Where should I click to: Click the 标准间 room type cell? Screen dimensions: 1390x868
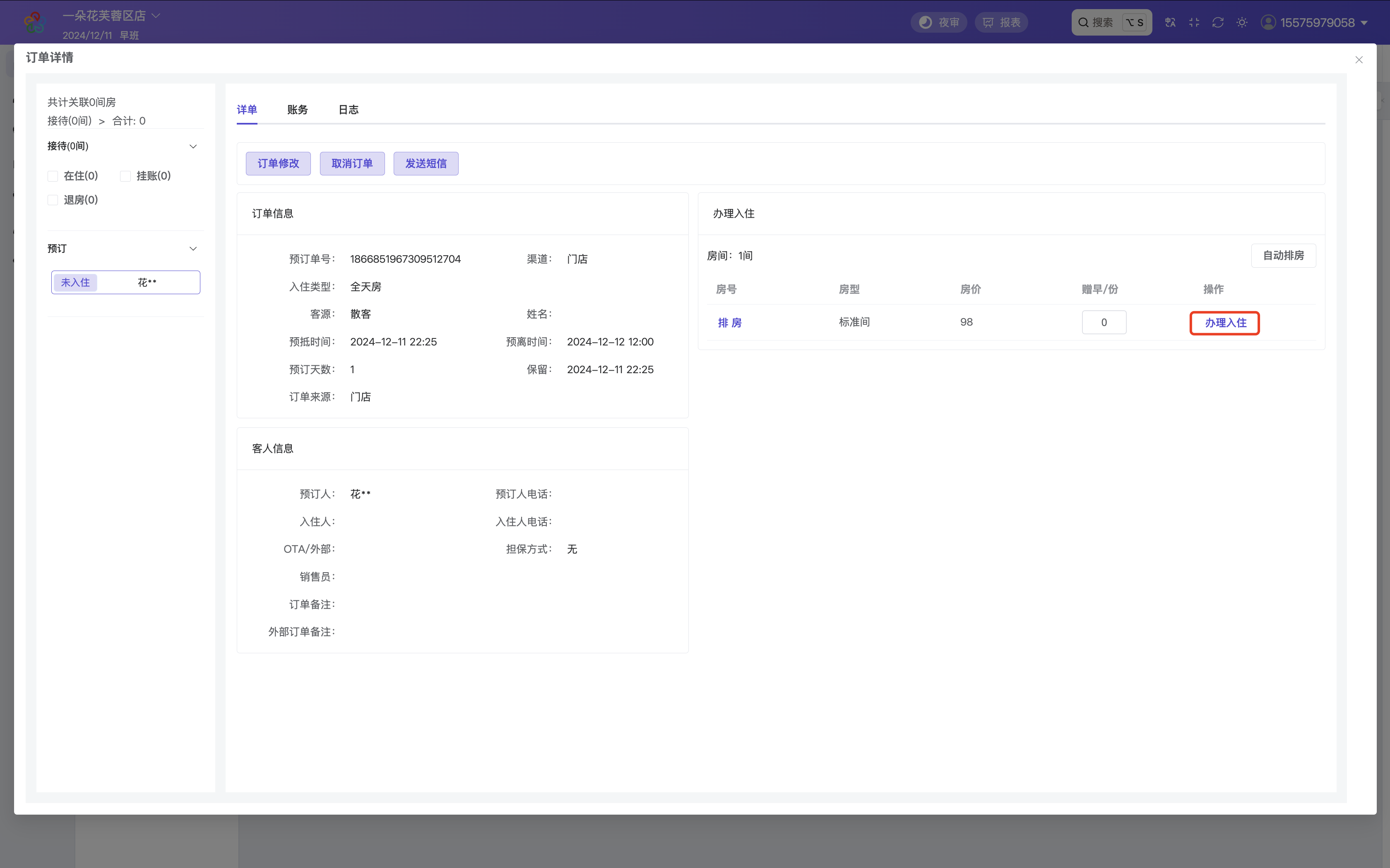854,322
